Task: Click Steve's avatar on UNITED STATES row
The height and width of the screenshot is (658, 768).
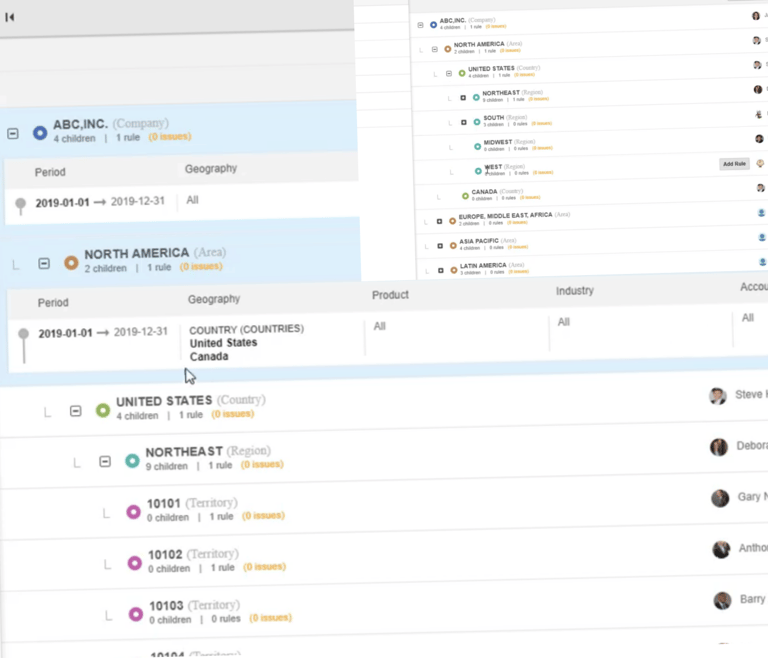Action: (718, 396)
